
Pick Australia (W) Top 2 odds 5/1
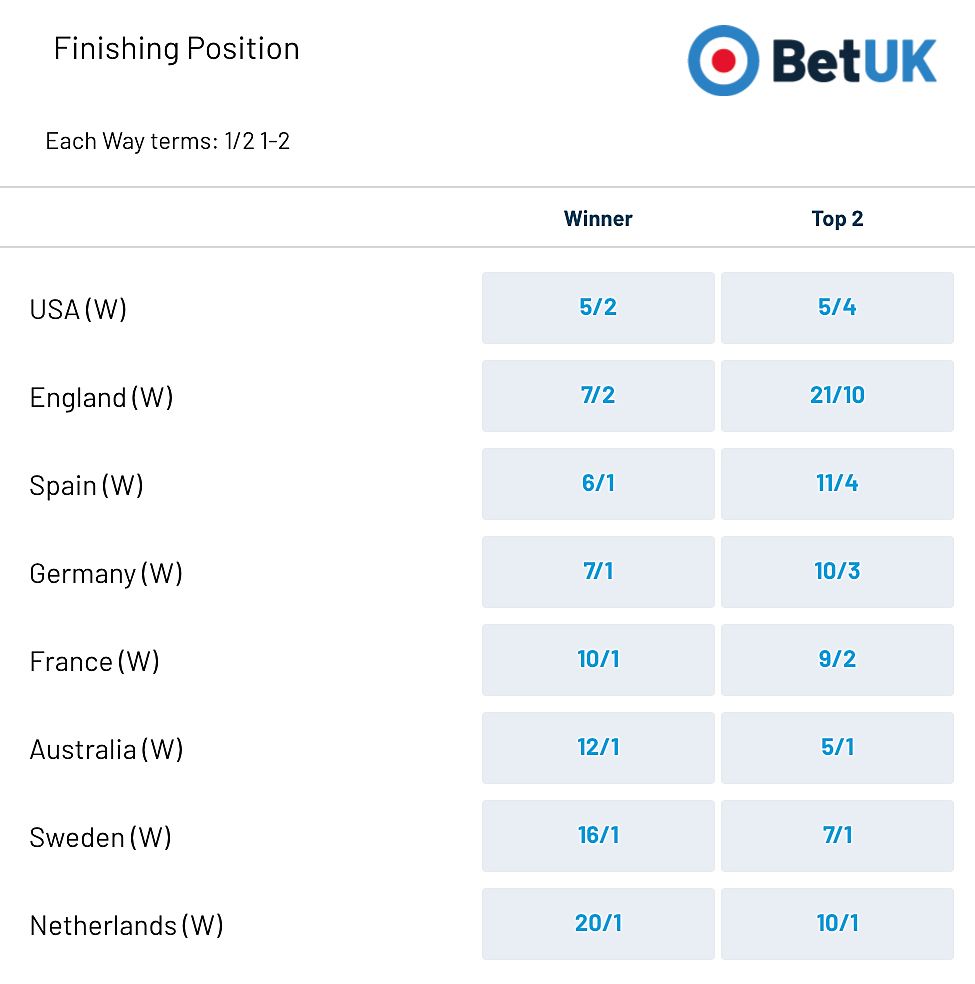coord(837,747)
